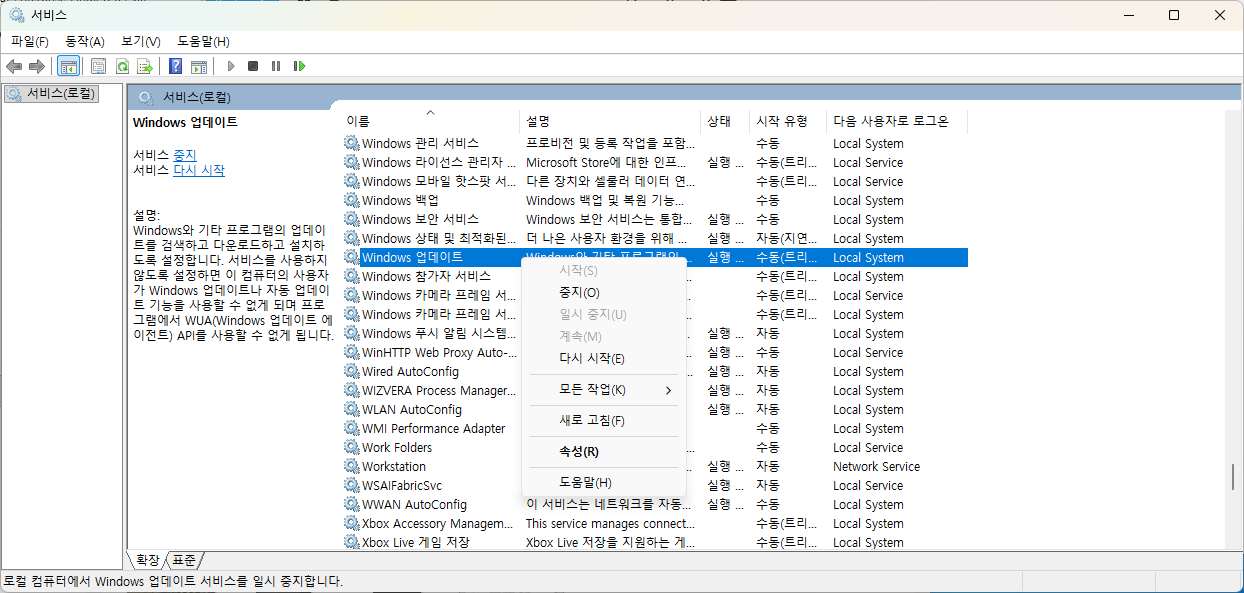Screen dimensions: 1244x593
Task: Click the Forward arrow toolbar icon
Action: tap(37, 66)
